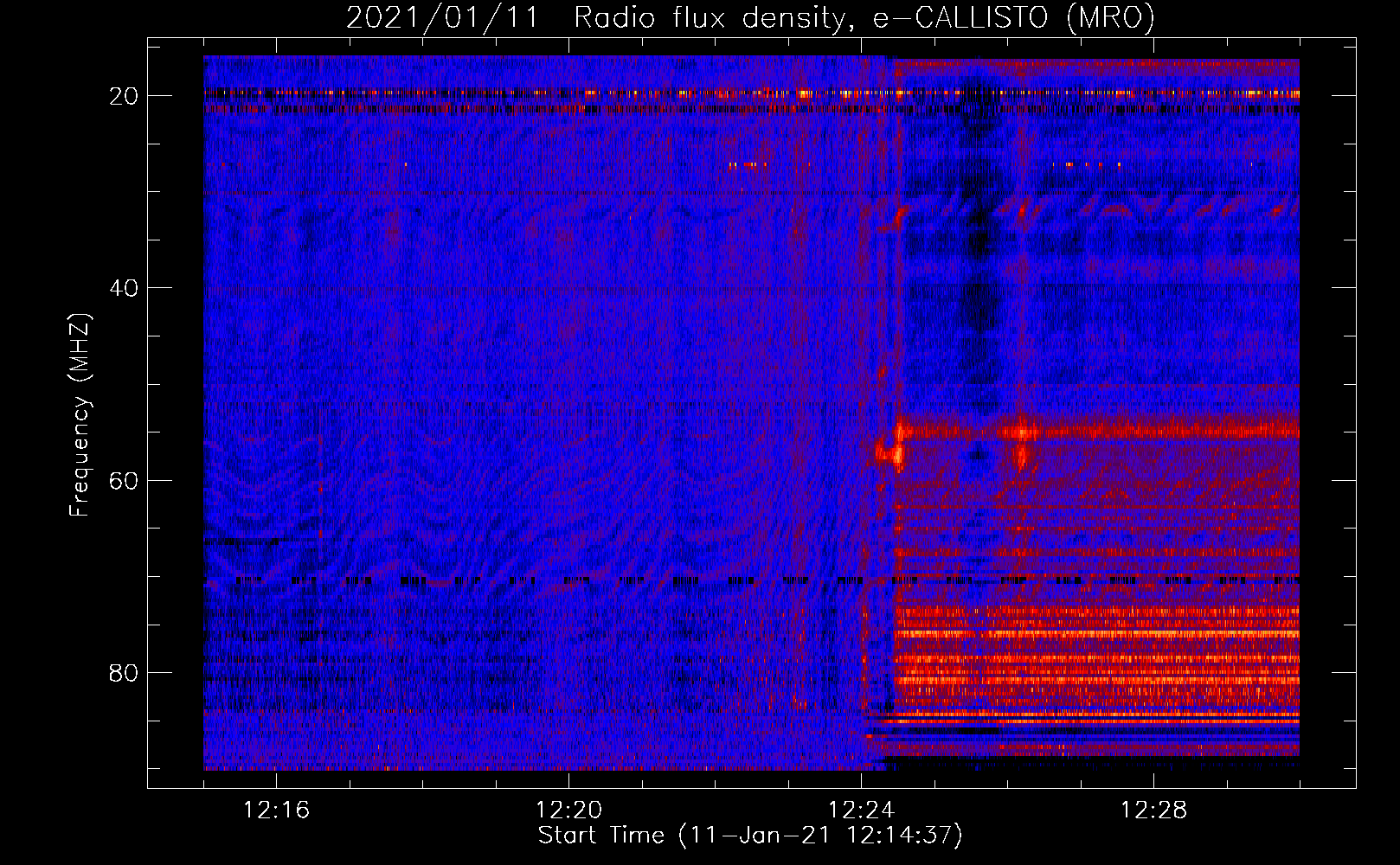Click the '20' frequency tick label
This screenshot has width=1400, height=865.
125,96
